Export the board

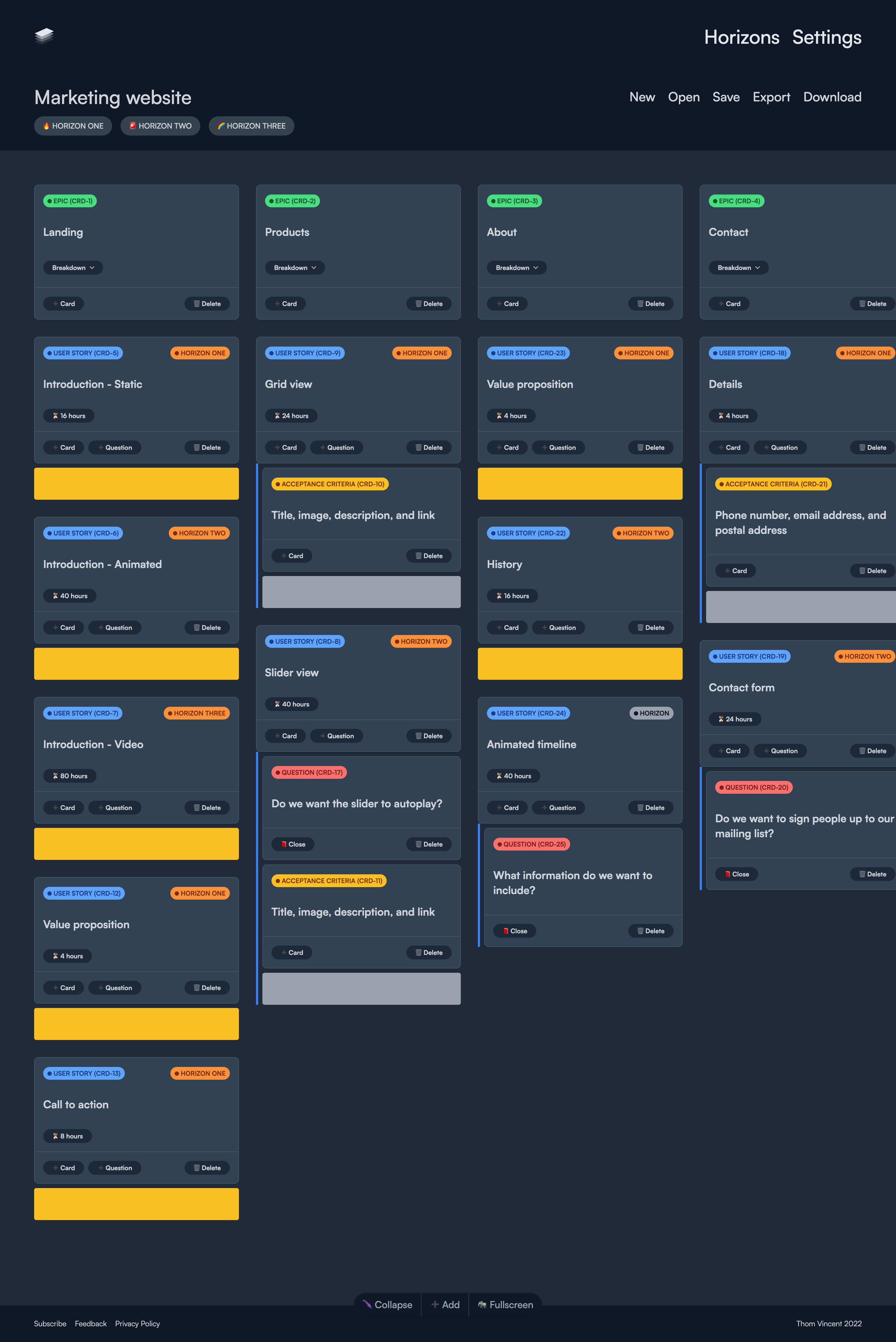point(771,97)
